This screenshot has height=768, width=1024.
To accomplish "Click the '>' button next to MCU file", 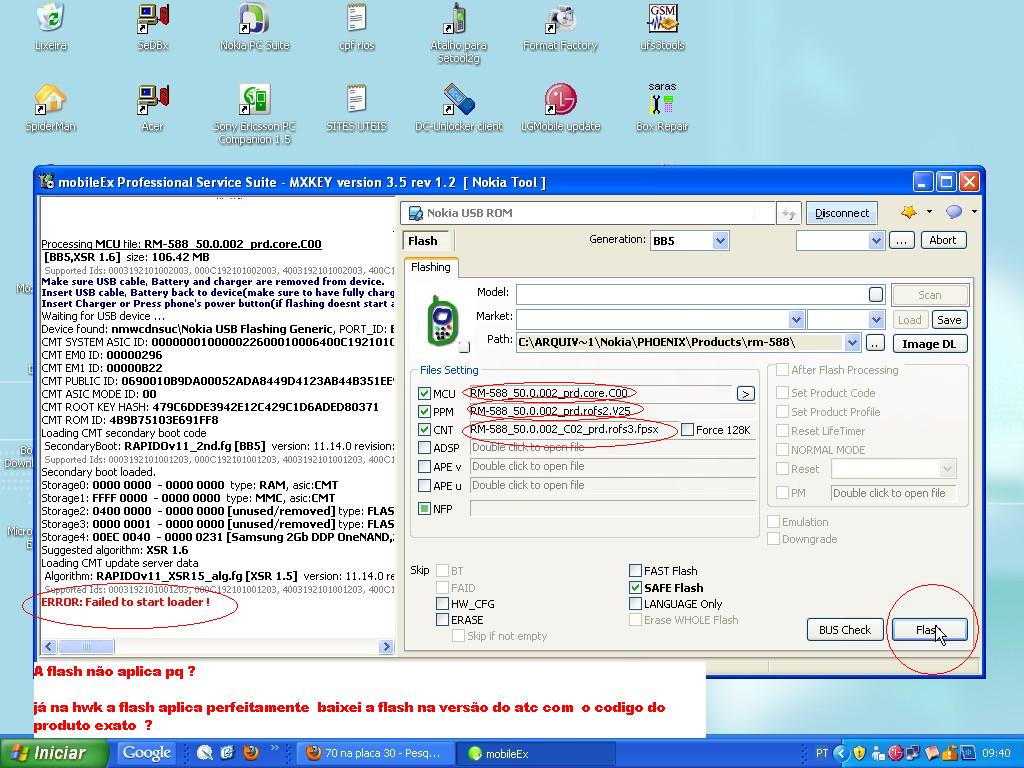I will point(745,393).
